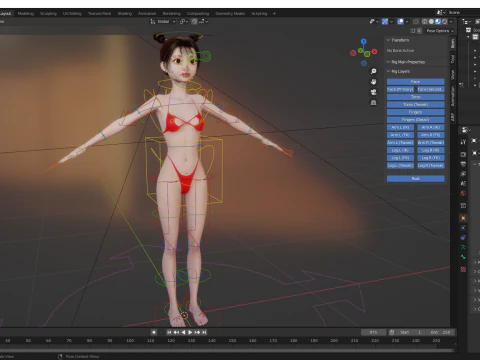Click the zoom magnifier icon in viewport
The width and height of the screenshot is (480, 360).
373,71
